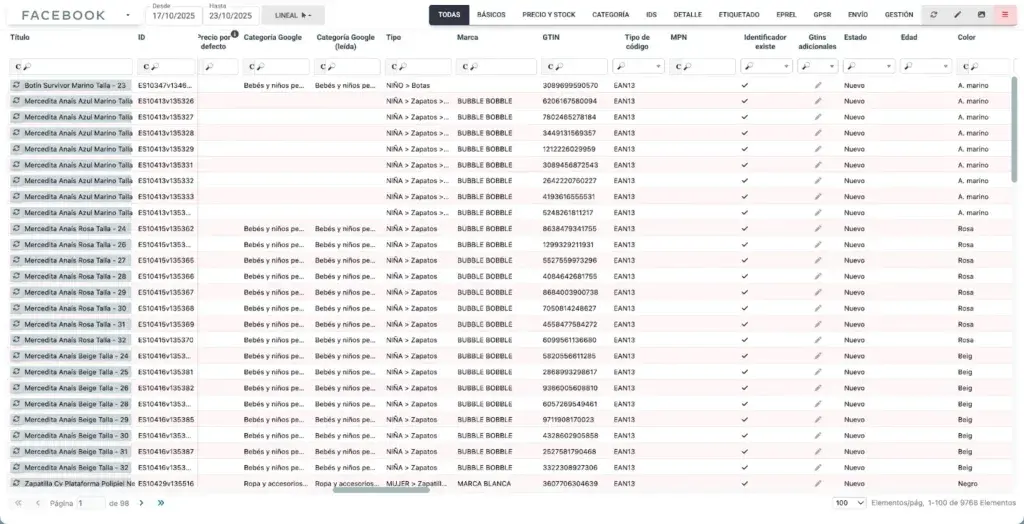Open the Edad filter dropdown
Image resolution: width=1024 pixels, height=524 pixels.
click(x=946, y=66)
